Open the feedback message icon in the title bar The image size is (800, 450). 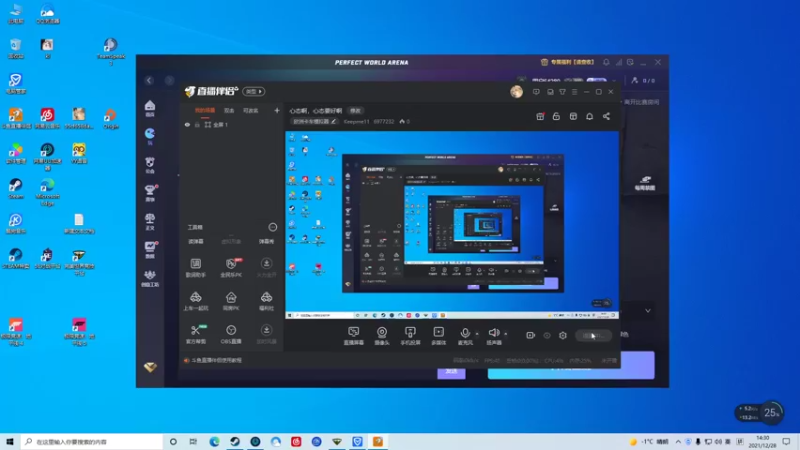[x=536, y=92]
